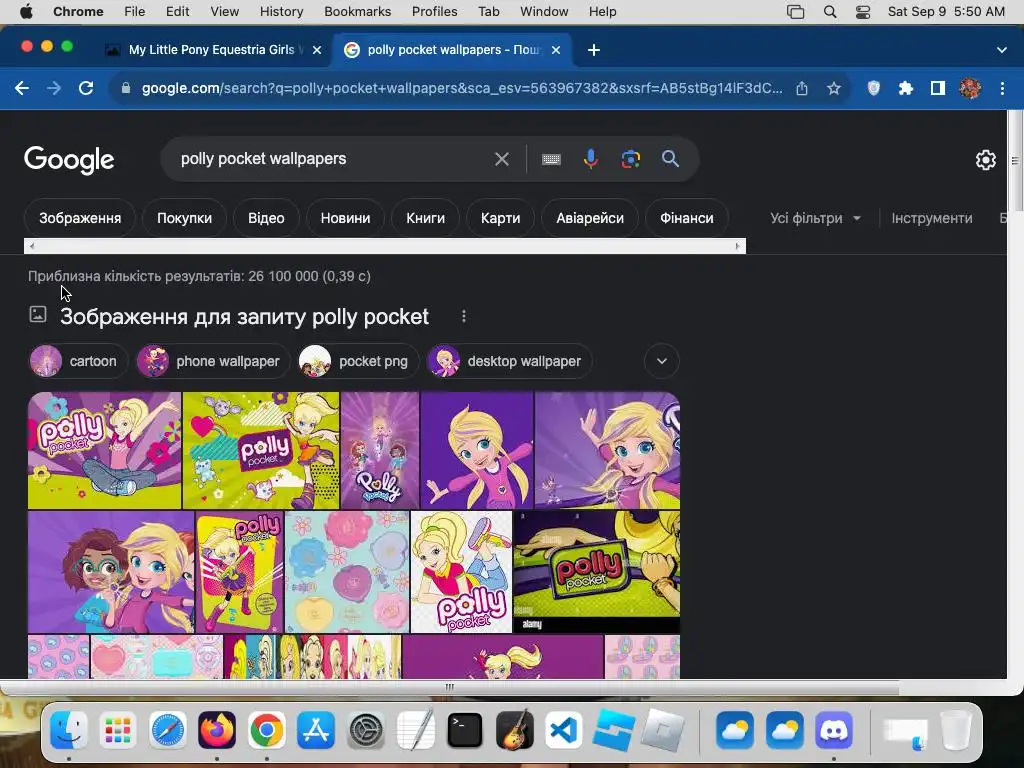This screenshot has width=1024, height=768.
Task: Open the shield extension icon
Action: [x=873, y=88]
